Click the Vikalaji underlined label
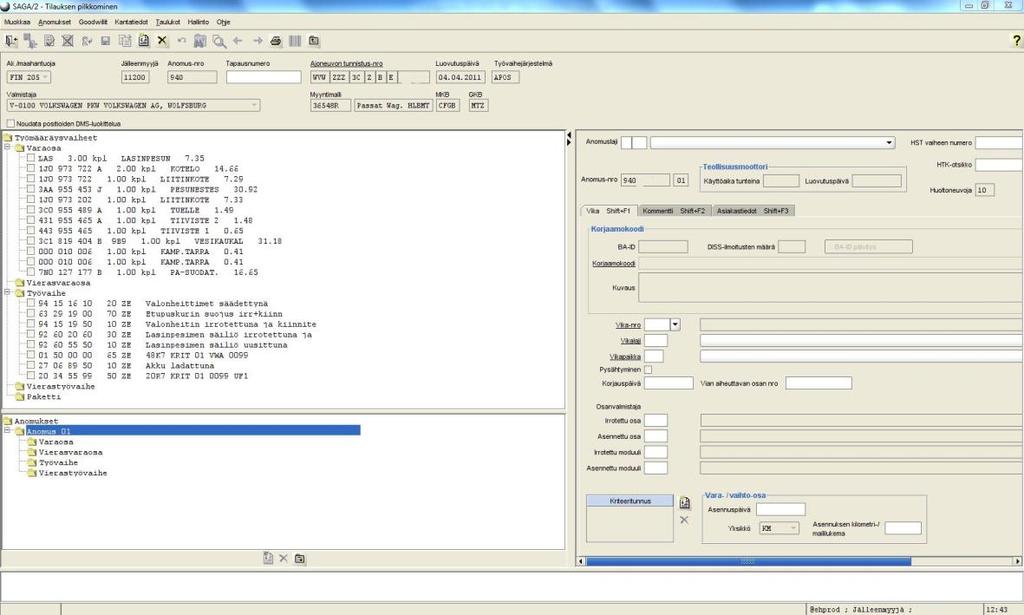This screenshot has width=1024, height=615. point(631,341)
